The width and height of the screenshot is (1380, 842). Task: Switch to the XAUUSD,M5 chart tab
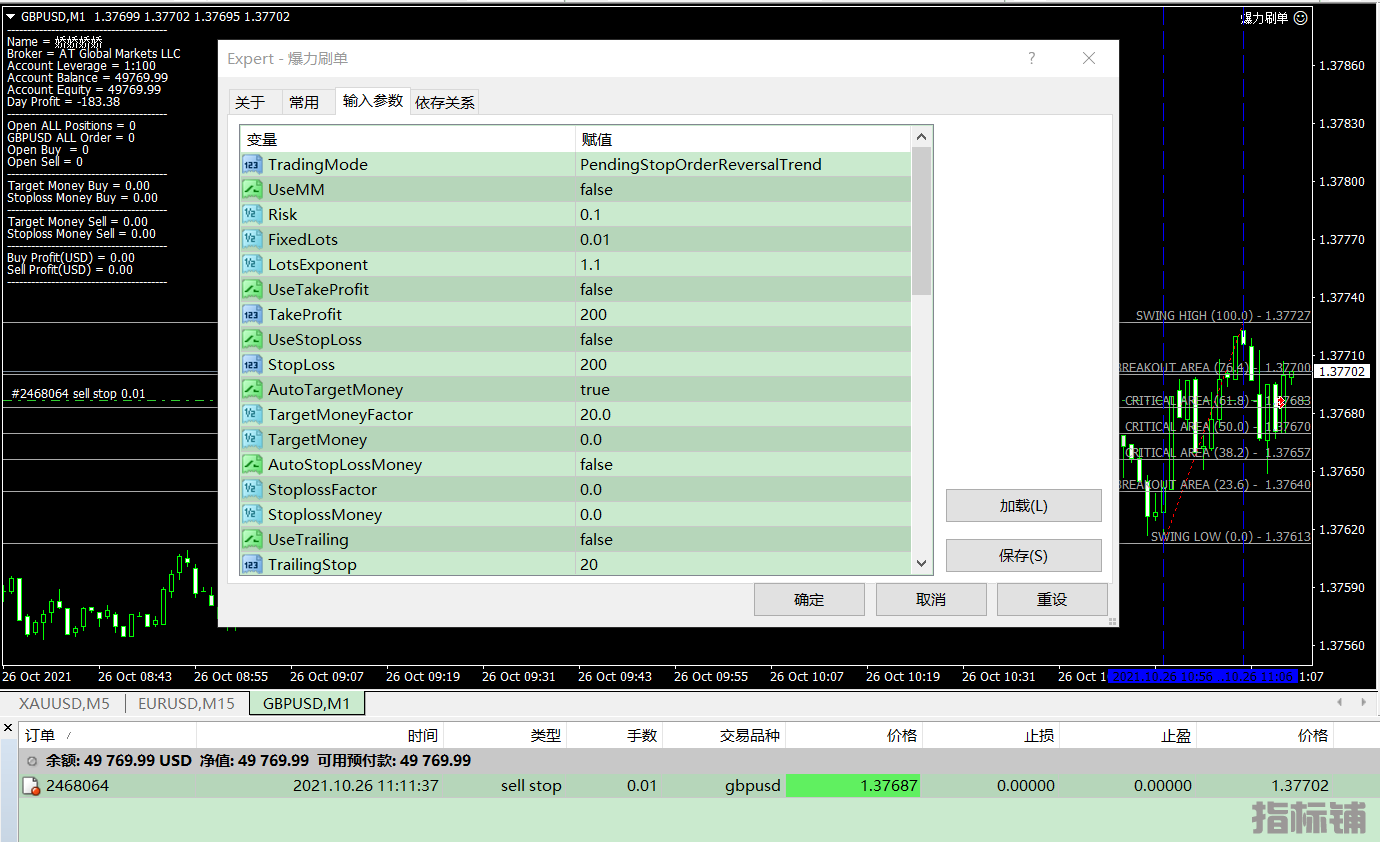tap(64, 704)
